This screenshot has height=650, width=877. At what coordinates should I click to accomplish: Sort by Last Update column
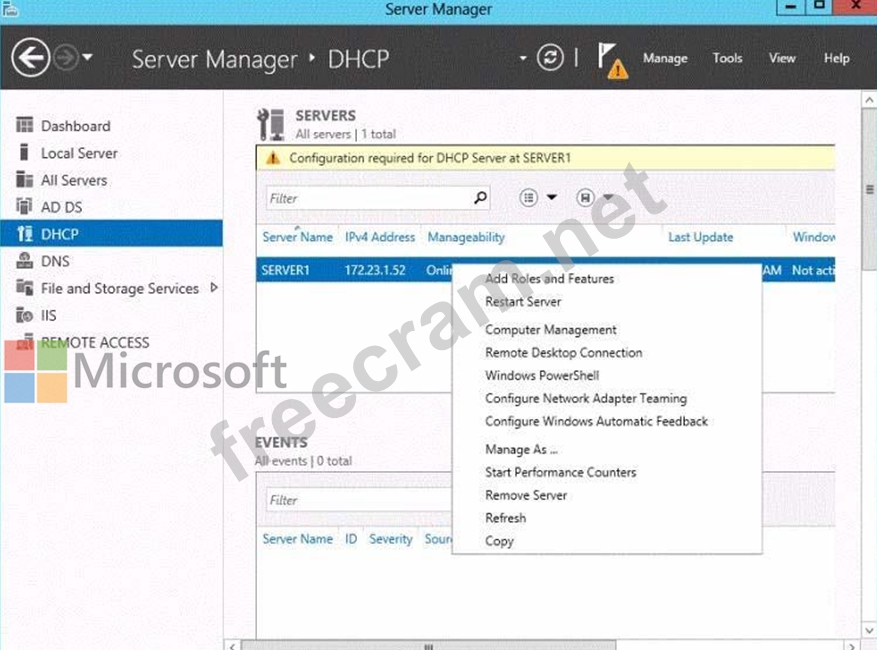(x=700, y=237)
